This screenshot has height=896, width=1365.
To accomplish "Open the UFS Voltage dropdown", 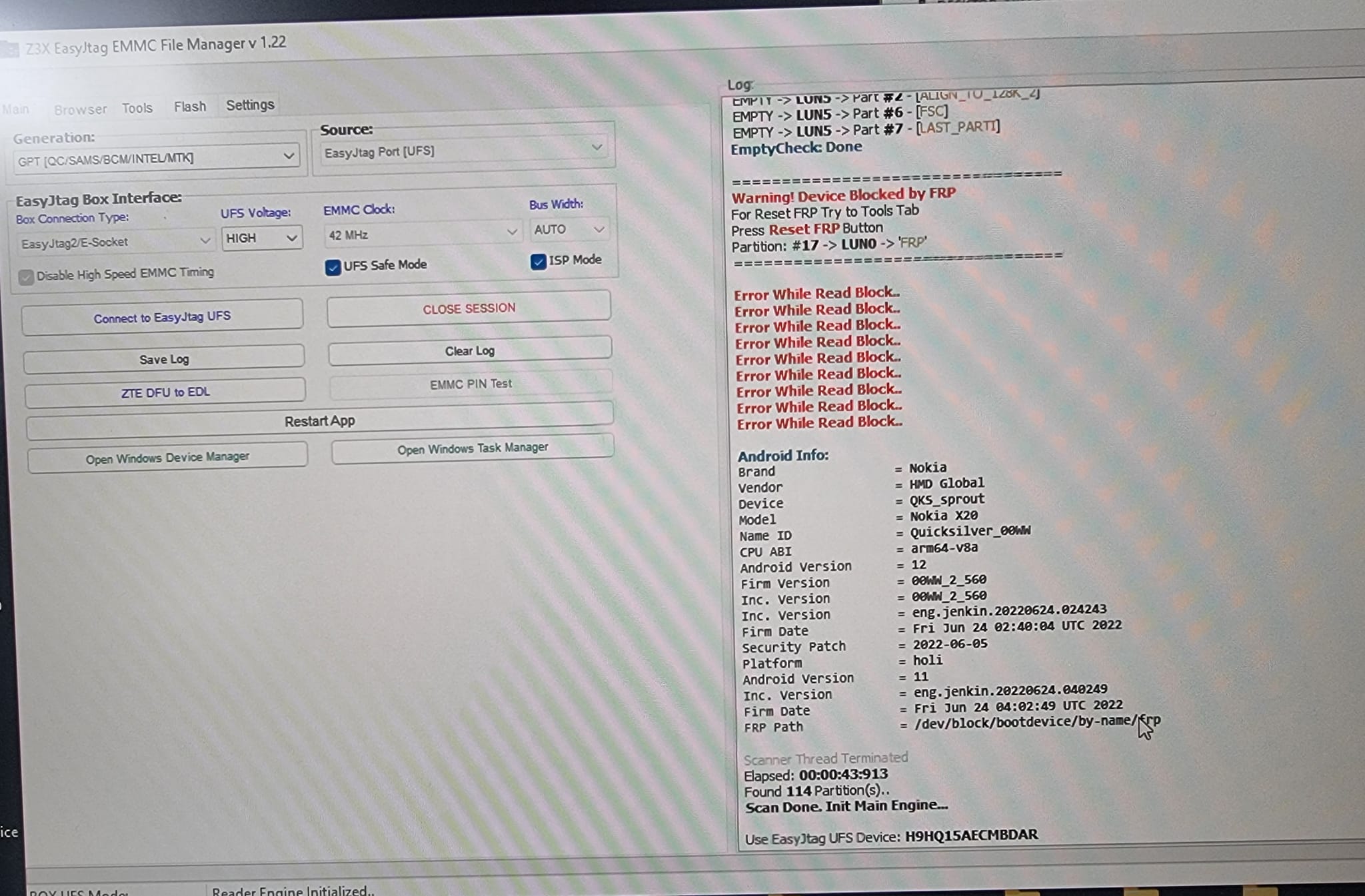I will 261,238.
